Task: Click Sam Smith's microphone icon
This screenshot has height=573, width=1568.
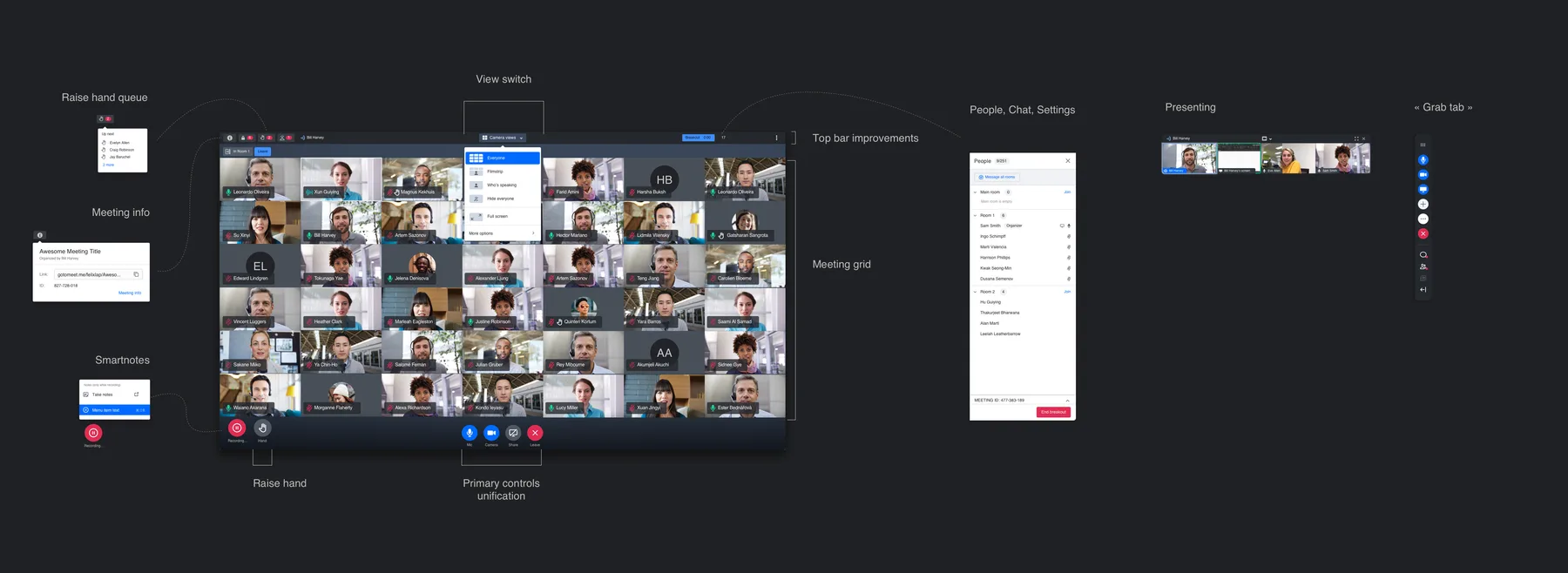Action: (1069, 226)
